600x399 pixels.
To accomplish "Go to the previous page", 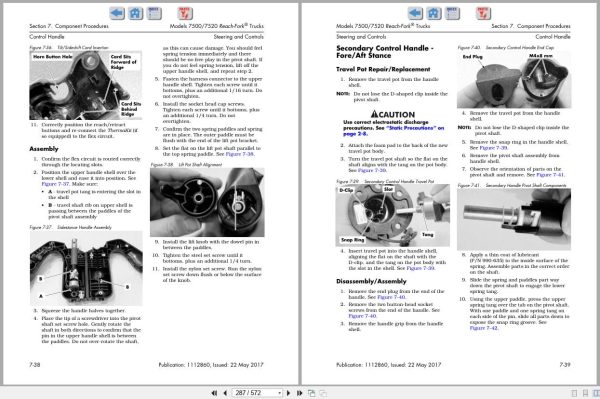I will 225,393.
